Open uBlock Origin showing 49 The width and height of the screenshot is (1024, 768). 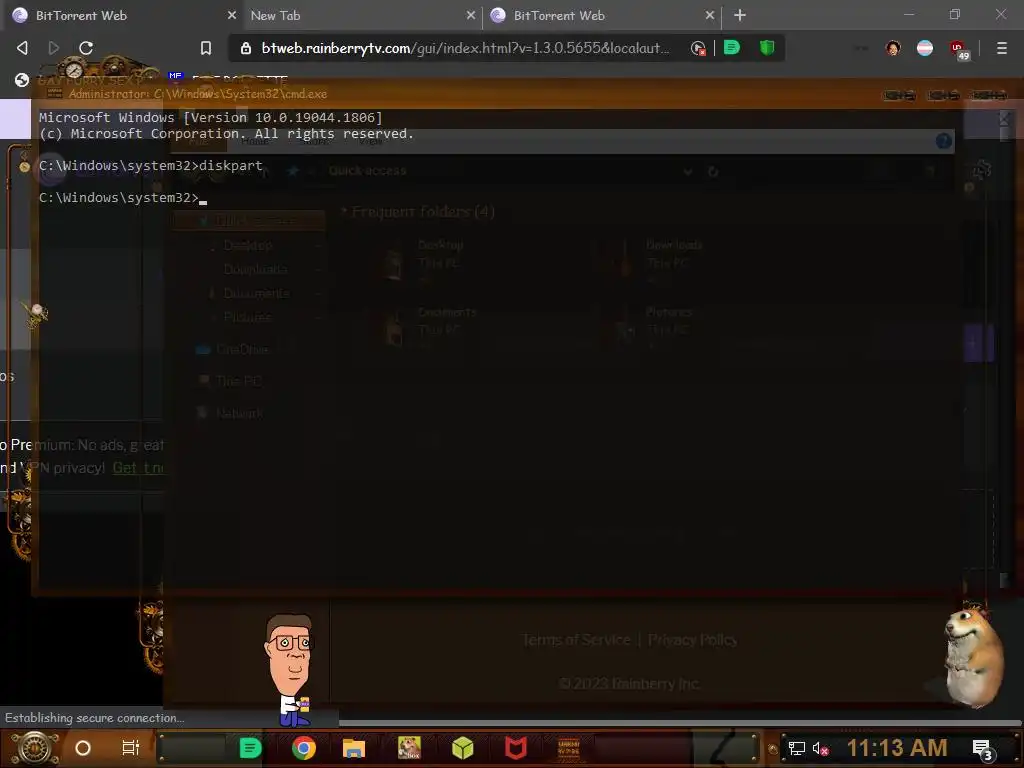[x=960, y=50]
